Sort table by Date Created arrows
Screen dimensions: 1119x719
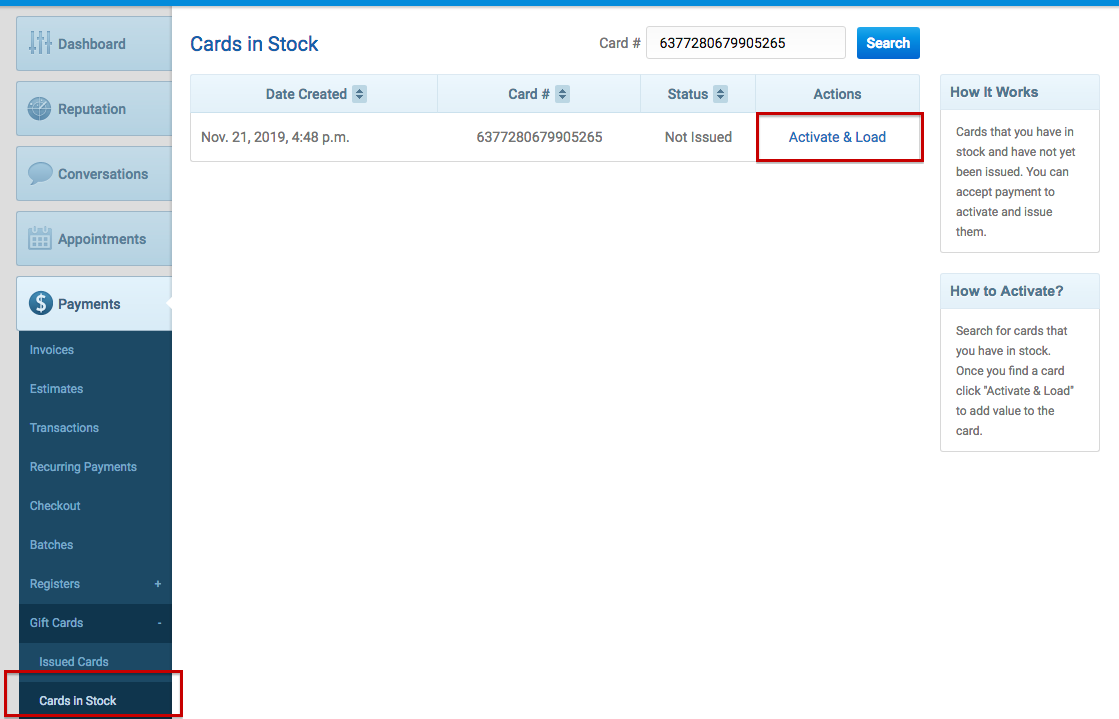pyautogui.click(x=360, y=94)
